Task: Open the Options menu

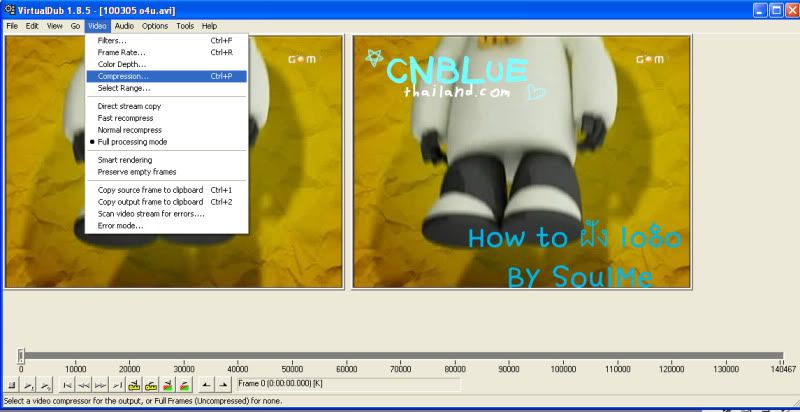Action: pyautogui.click(x=155, y=26)
